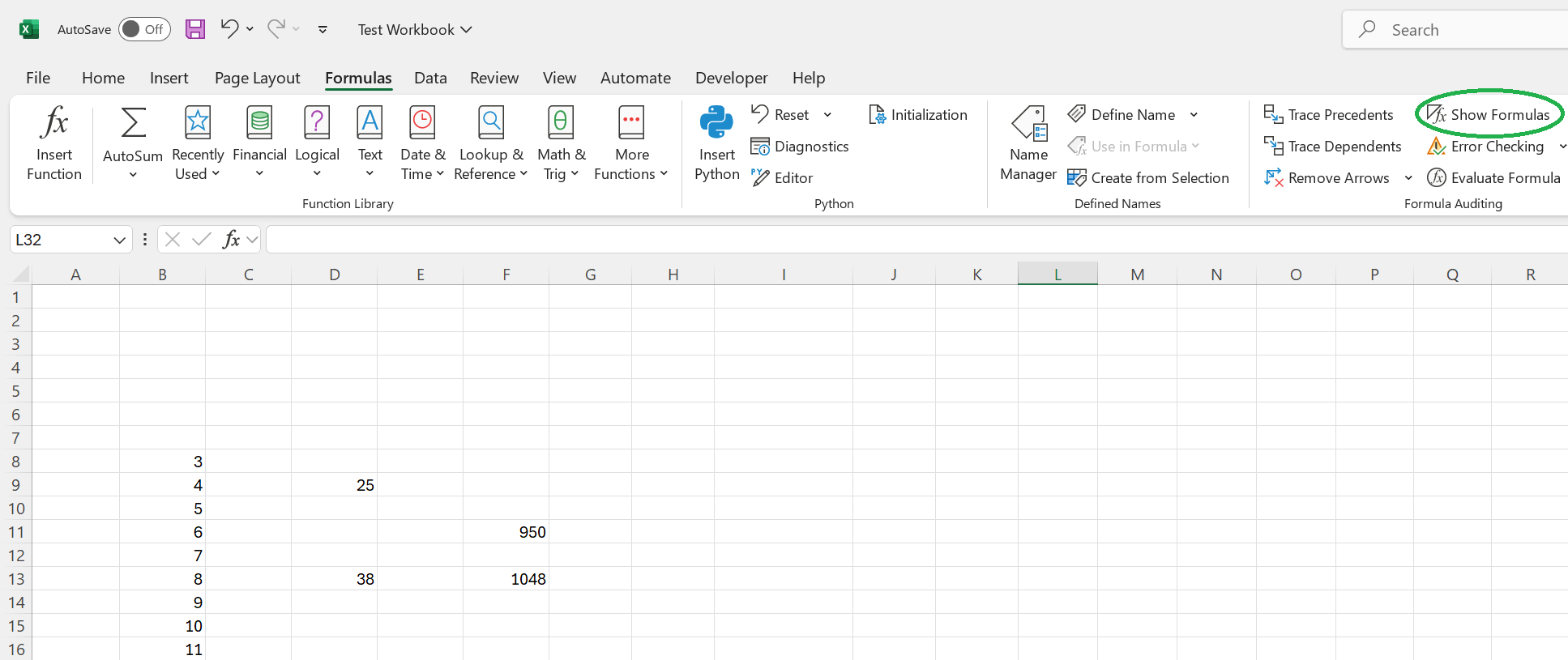Click the Insert Function fx icon
This screenshot has height=660, width=1568.
54,122
